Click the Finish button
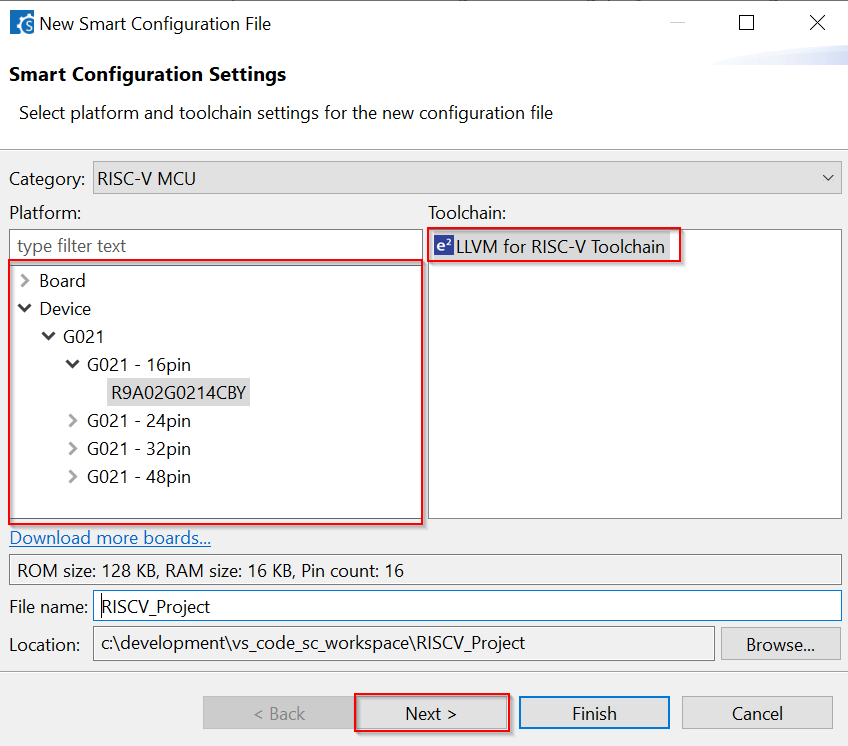 594,714
